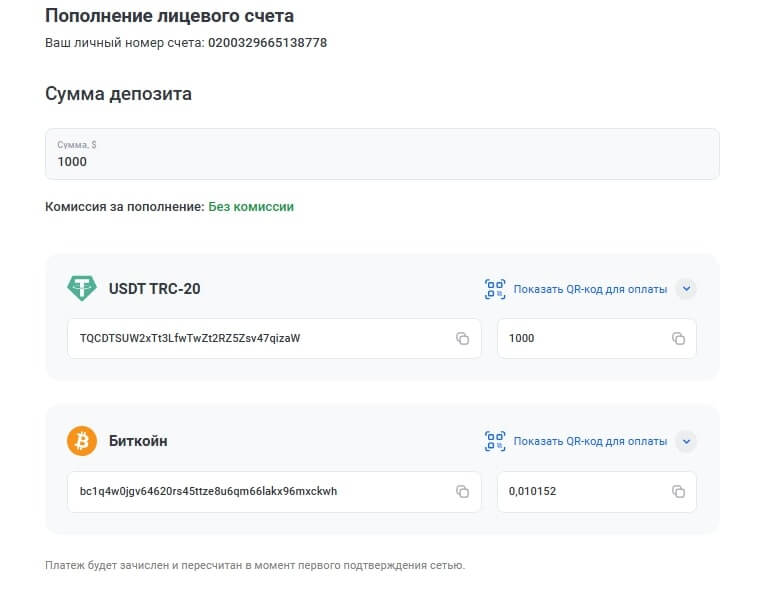Click the 'Биткойн' title

pos(138,441)
